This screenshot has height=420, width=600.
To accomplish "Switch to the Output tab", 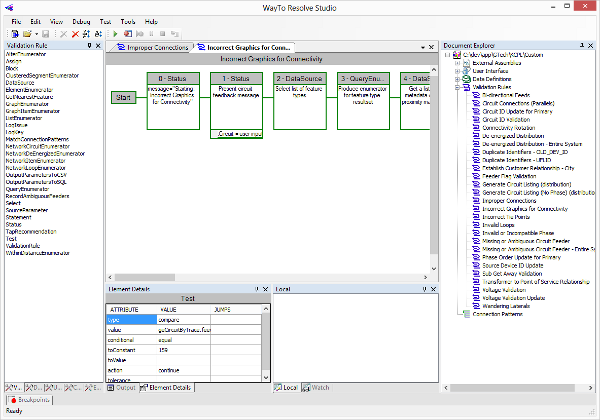I will (122, 387).
